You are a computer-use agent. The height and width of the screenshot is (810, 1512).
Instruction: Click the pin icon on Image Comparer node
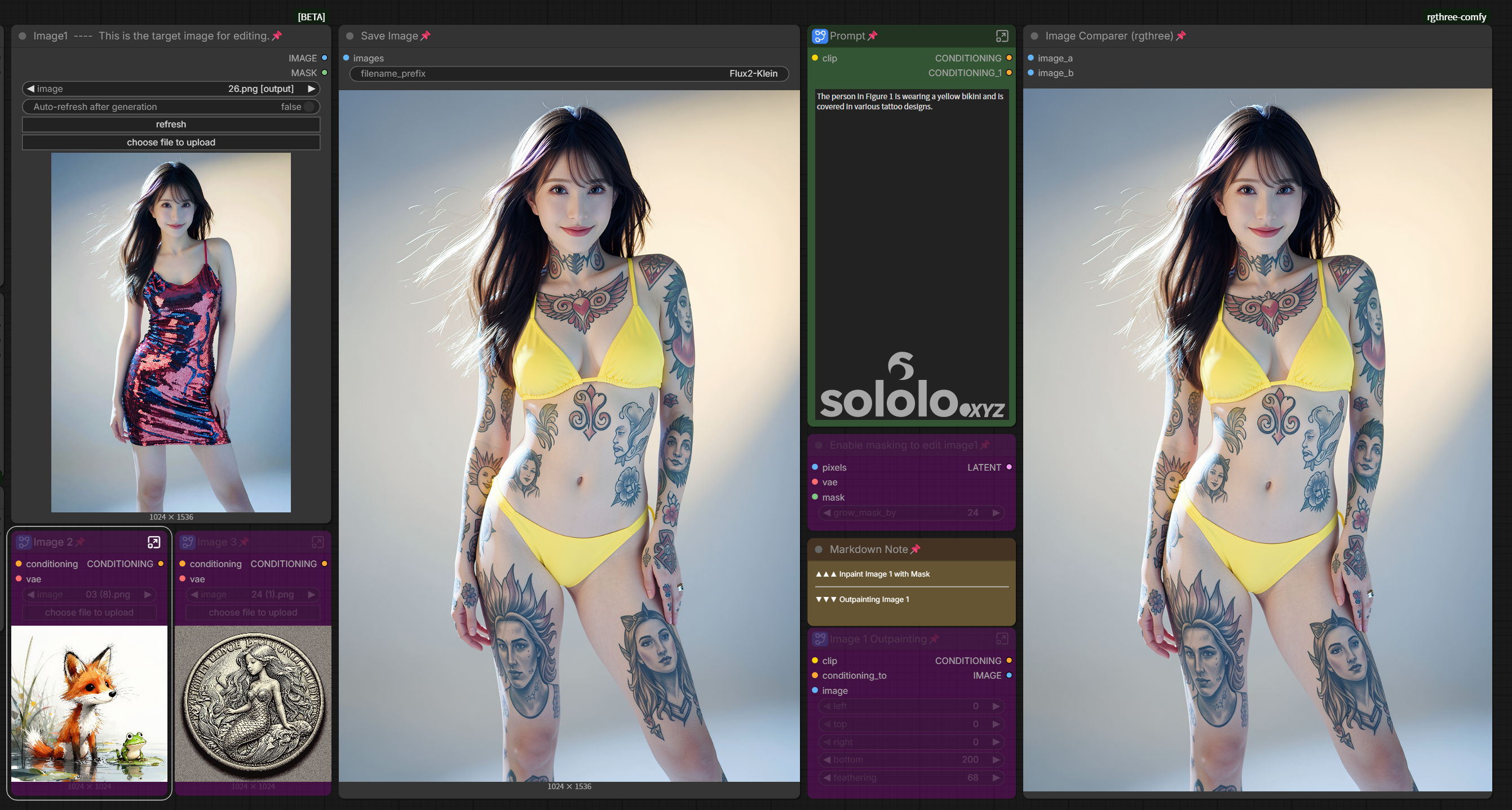point(1181,36)
